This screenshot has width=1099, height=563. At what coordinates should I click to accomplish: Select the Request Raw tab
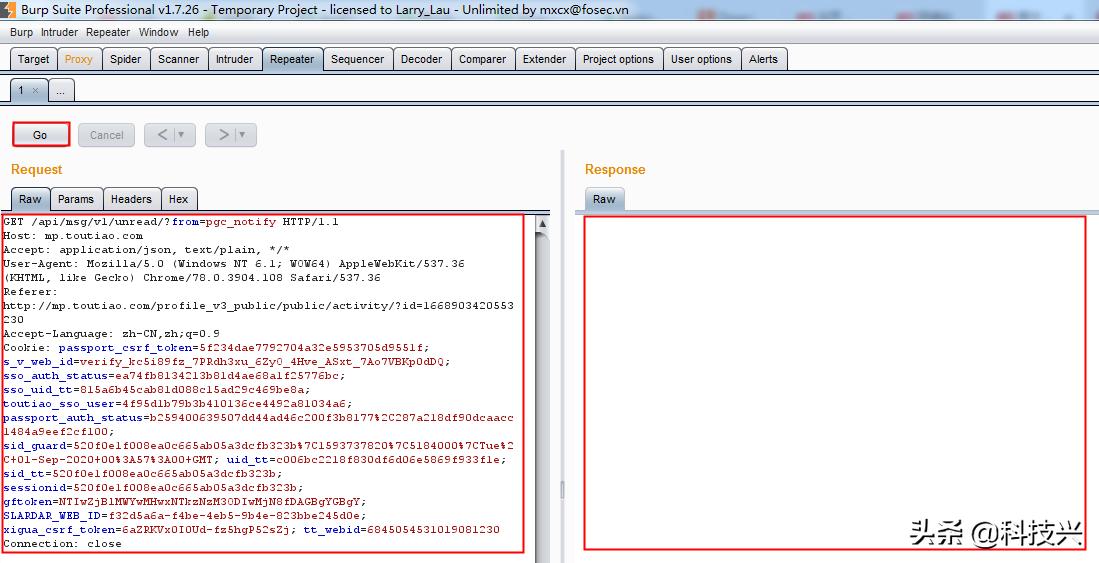30,199
